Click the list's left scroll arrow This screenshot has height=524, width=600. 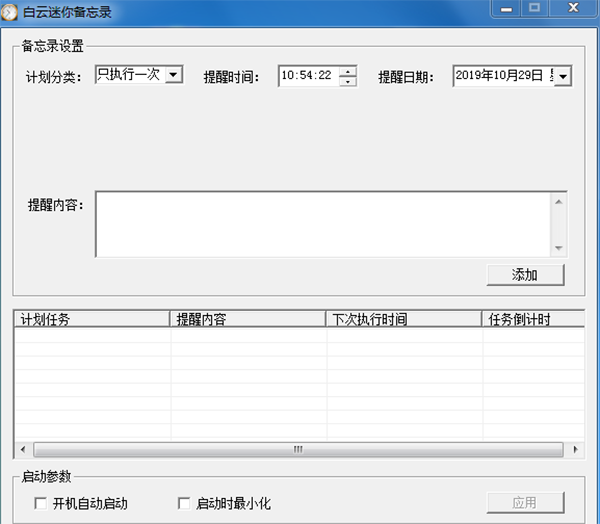click(x=23, y=449)
